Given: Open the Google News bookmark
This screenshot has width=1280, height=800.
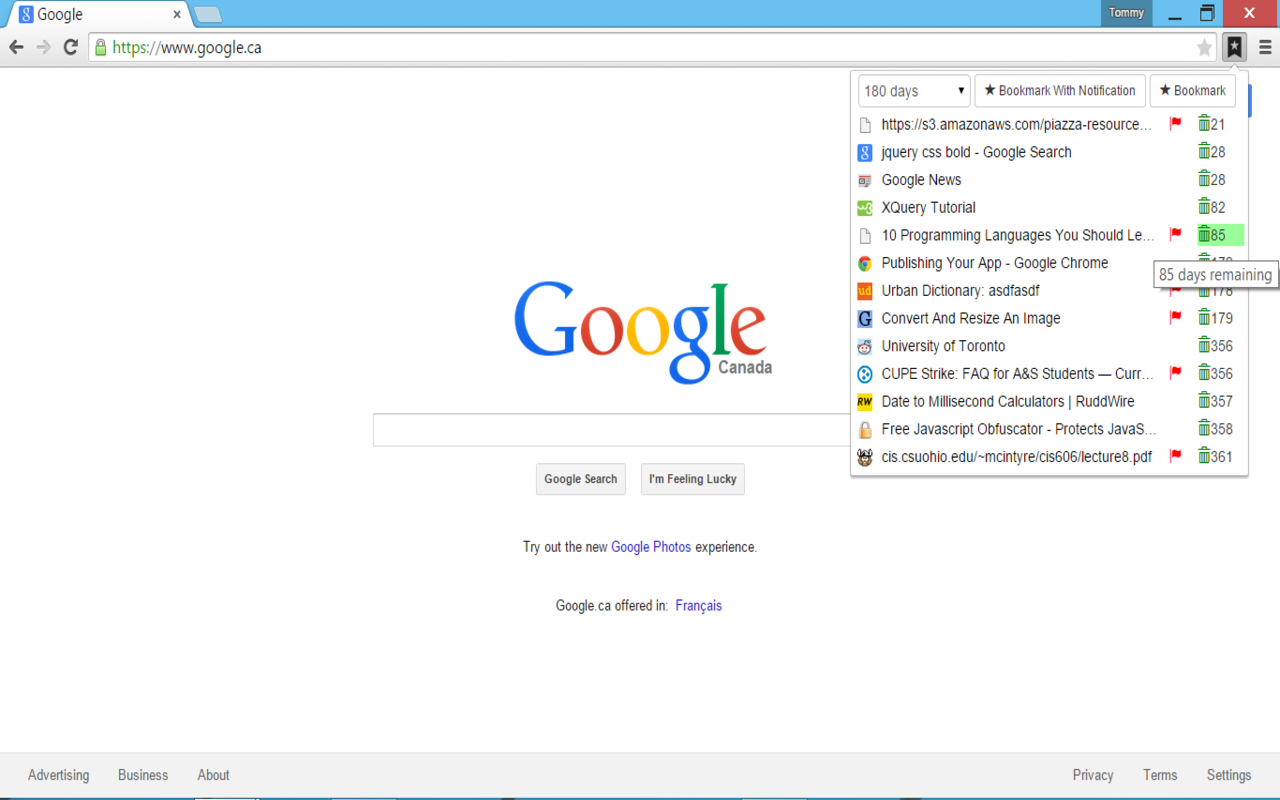Looking at the screenshot, I should click(x=921, y=180).
